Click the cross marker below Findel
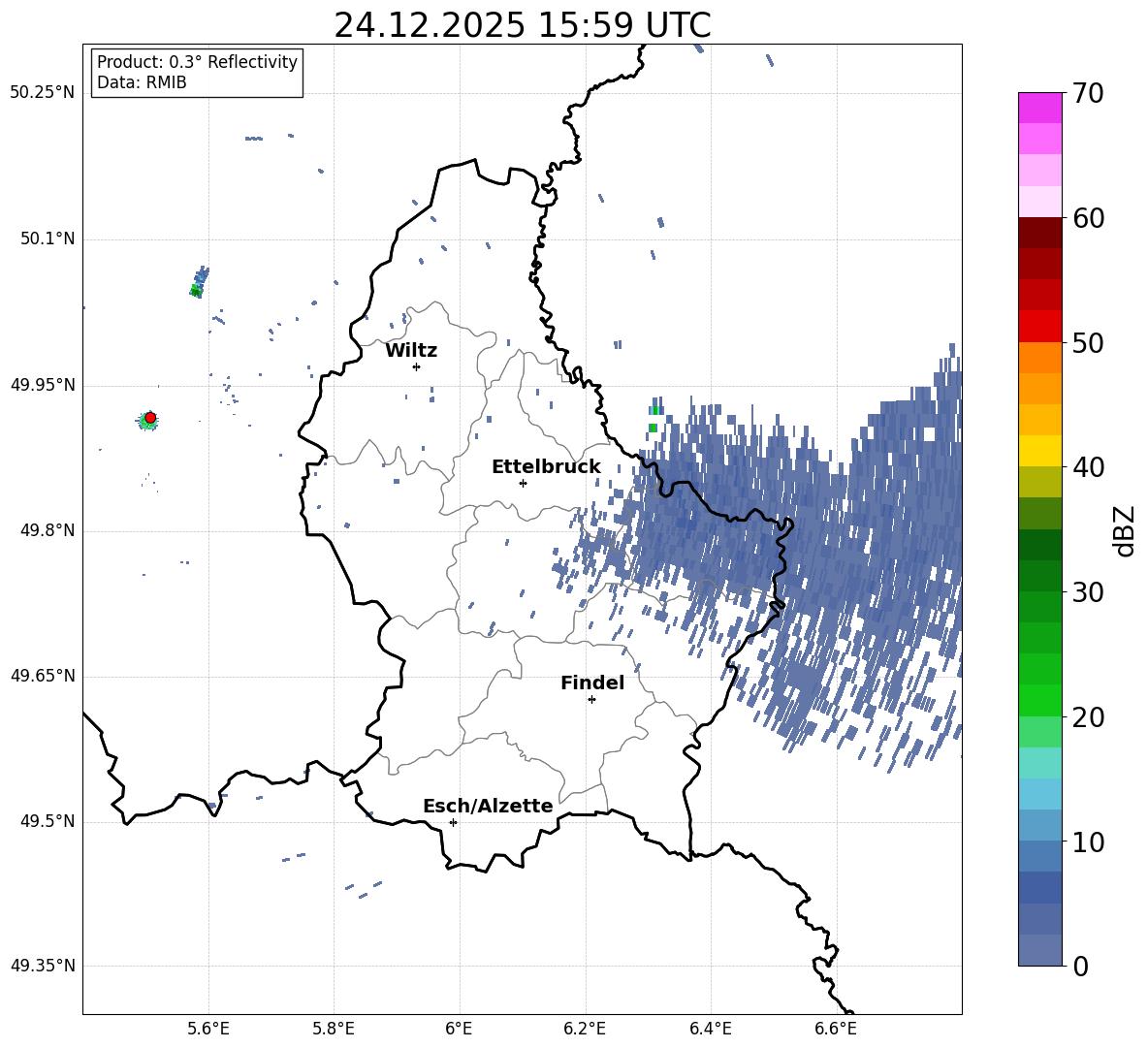 point(591,700)
